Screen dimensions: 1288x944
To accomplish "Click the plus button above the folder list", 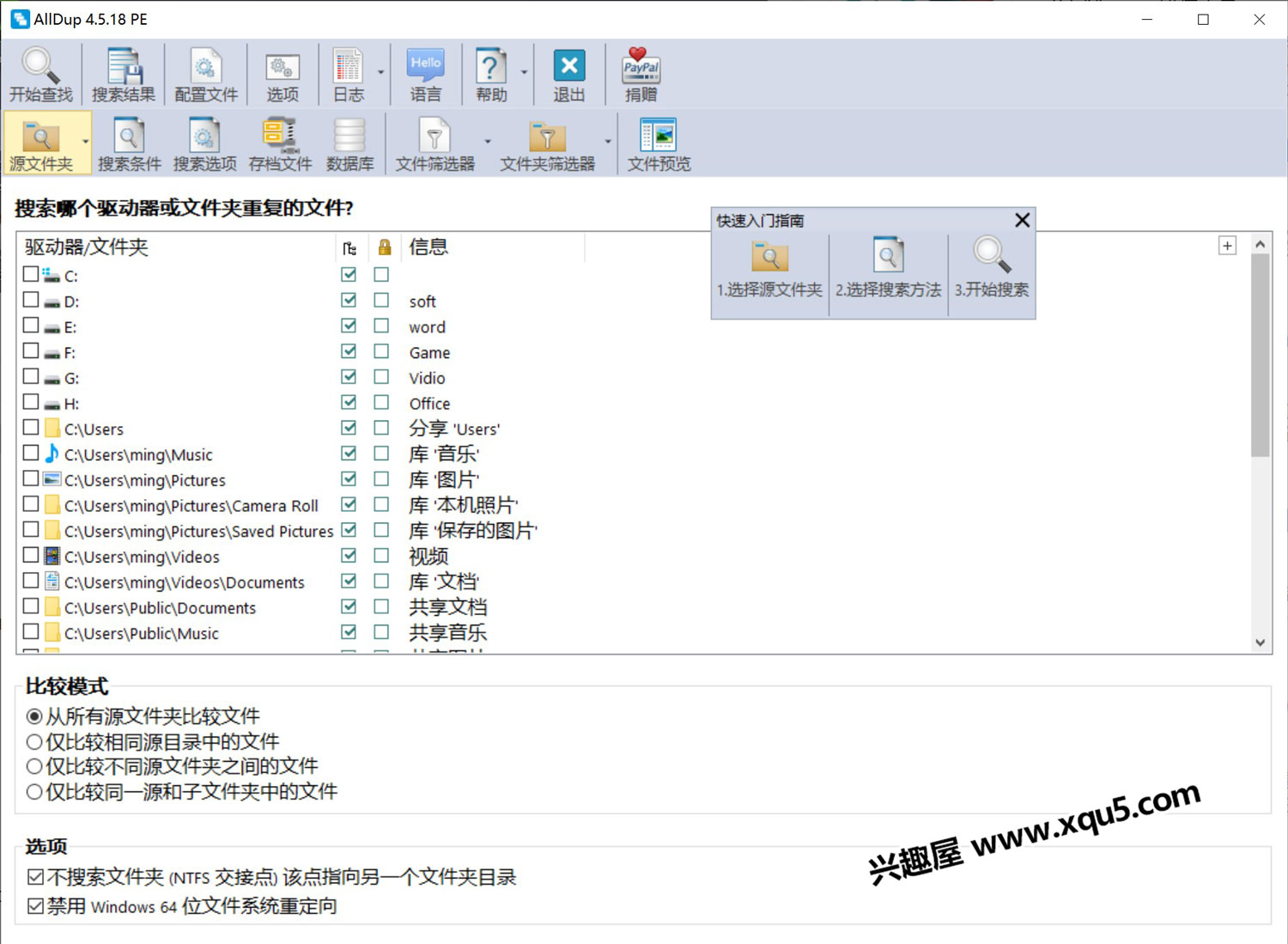I will (1227, 247).
